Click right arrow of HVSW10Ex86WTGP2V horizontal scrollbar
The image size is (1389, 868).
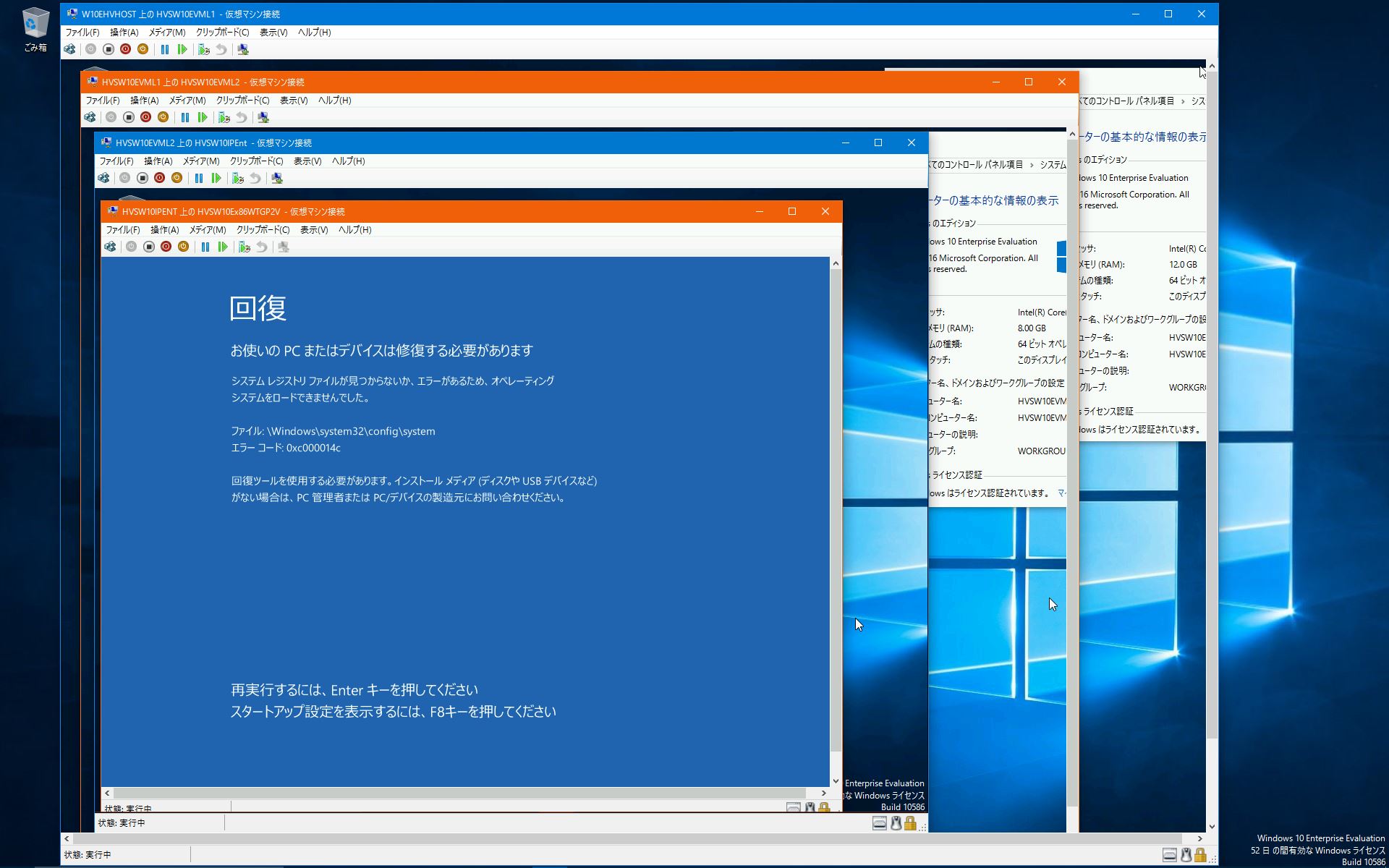pyautogui.click(x=823, y=793)
